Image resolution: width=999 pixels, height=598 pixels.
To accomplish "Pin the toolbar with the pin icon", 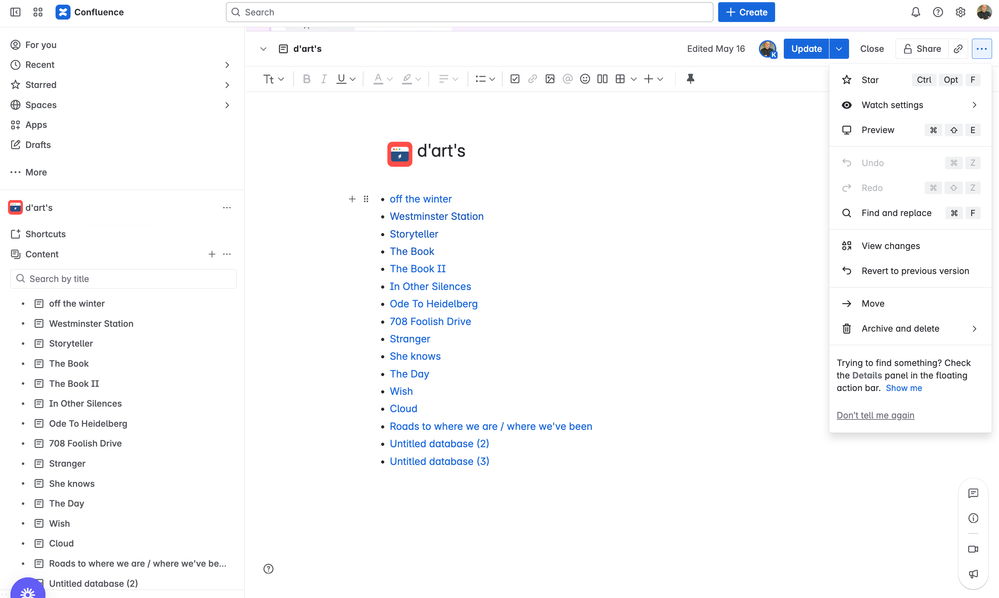I will point(690,79).
